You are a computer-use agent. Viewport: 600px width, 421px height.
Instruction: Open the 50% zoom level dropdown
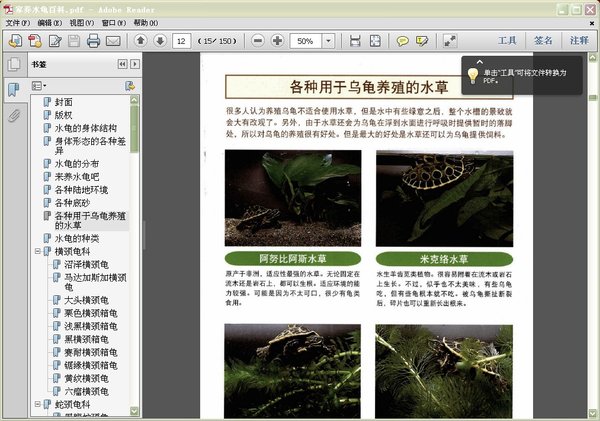click(329, 41)
